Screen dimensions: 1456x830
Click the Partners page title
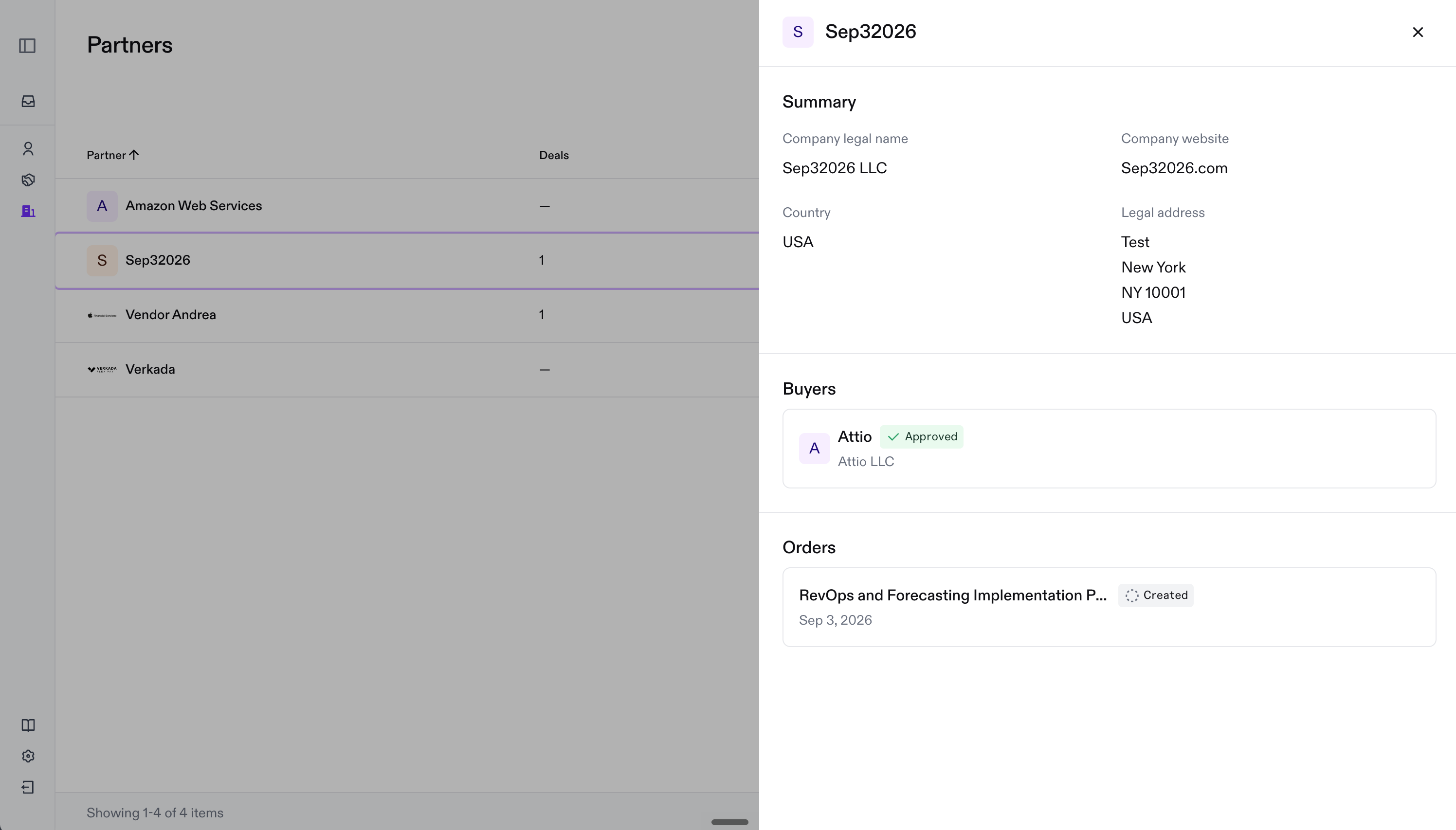tap(129, 45)
